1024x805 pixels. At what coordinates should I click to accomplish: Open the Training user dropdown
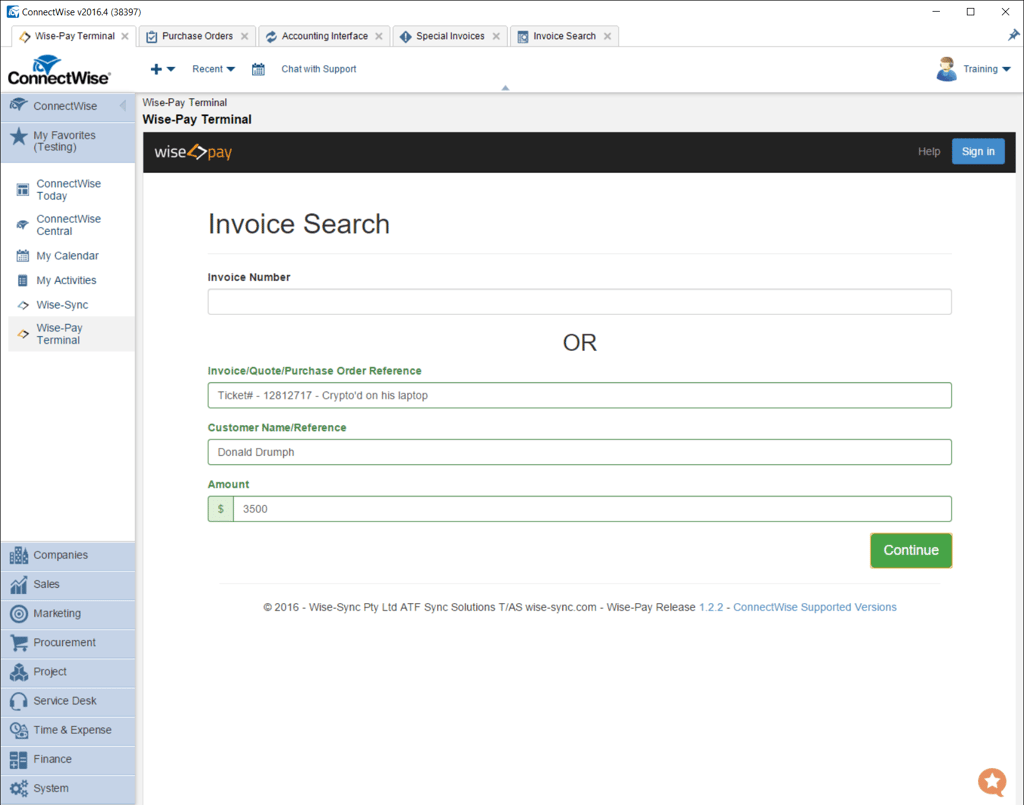(x=987, y=69)
